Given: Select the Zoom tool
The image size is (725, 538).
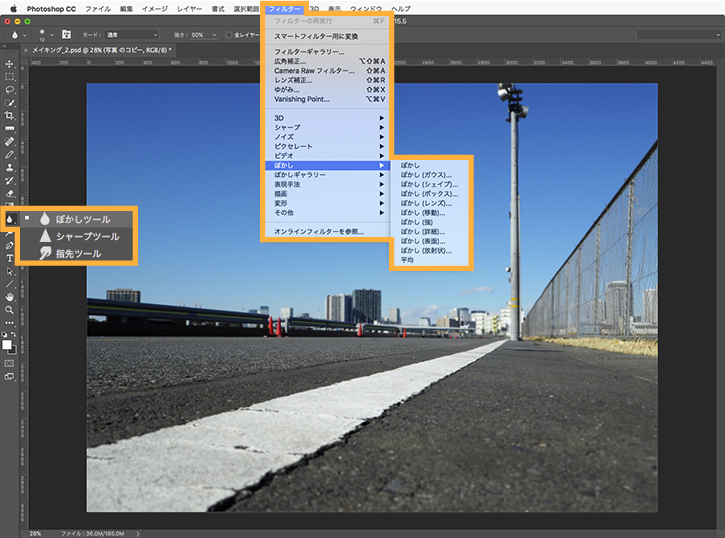Looking at the screenshot, I should pos(9,310).
